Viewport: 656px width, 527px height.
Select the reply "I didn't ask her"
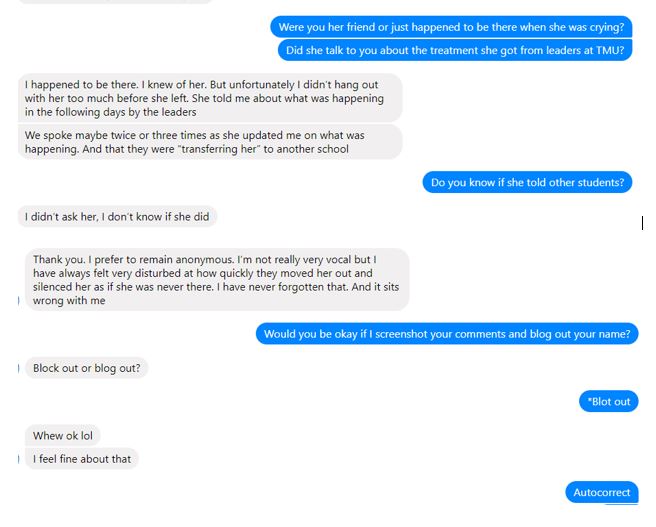tap(117, 216)
